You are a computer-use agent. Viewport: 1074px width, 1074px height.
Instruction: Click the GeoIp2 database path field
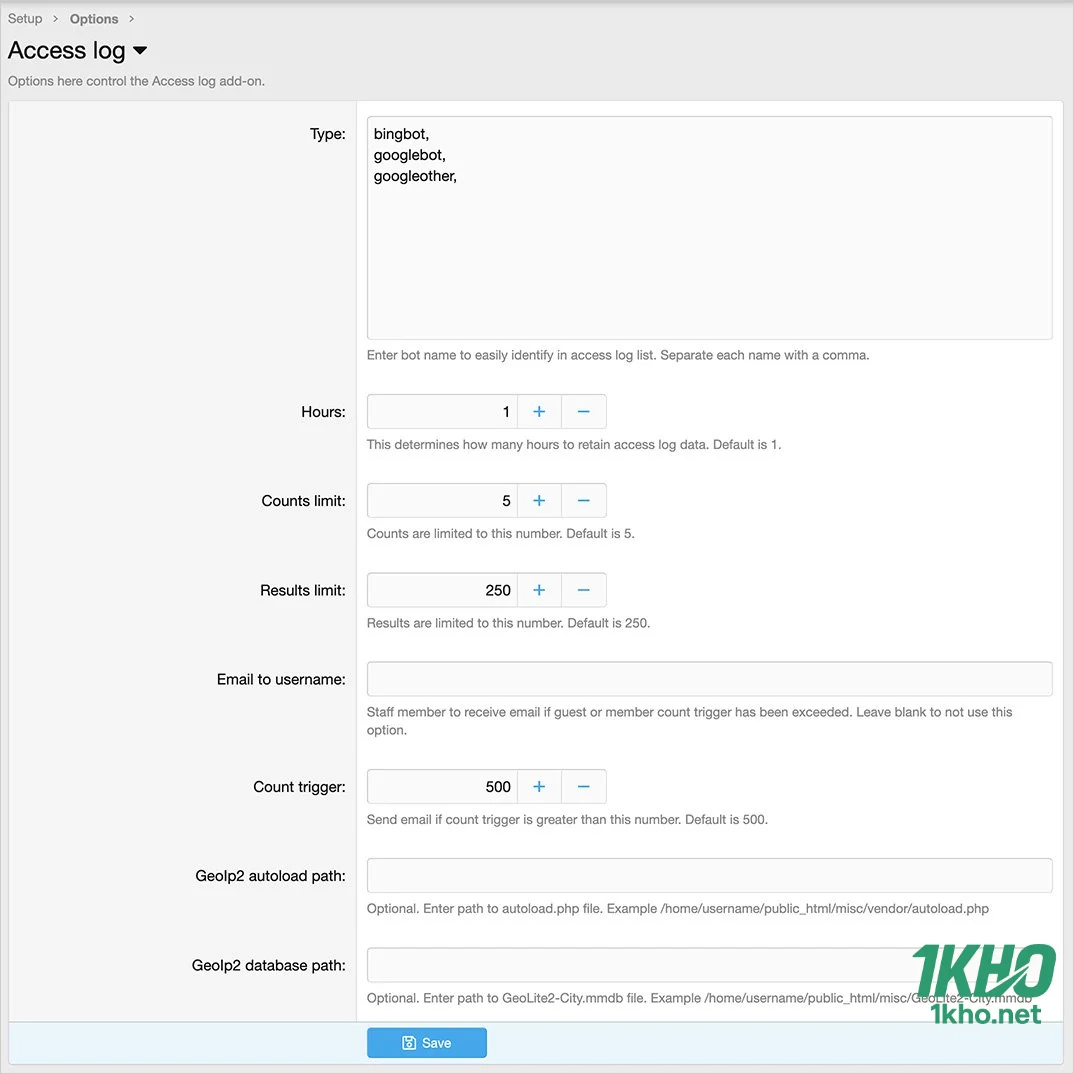click(709, 964)
